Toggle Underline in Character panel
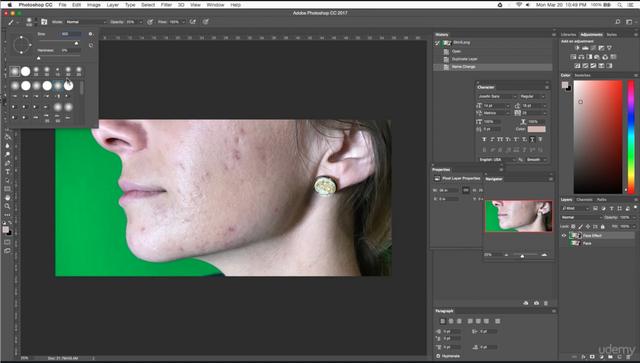This screenshot has width=640, height=363. click(532, 140)
